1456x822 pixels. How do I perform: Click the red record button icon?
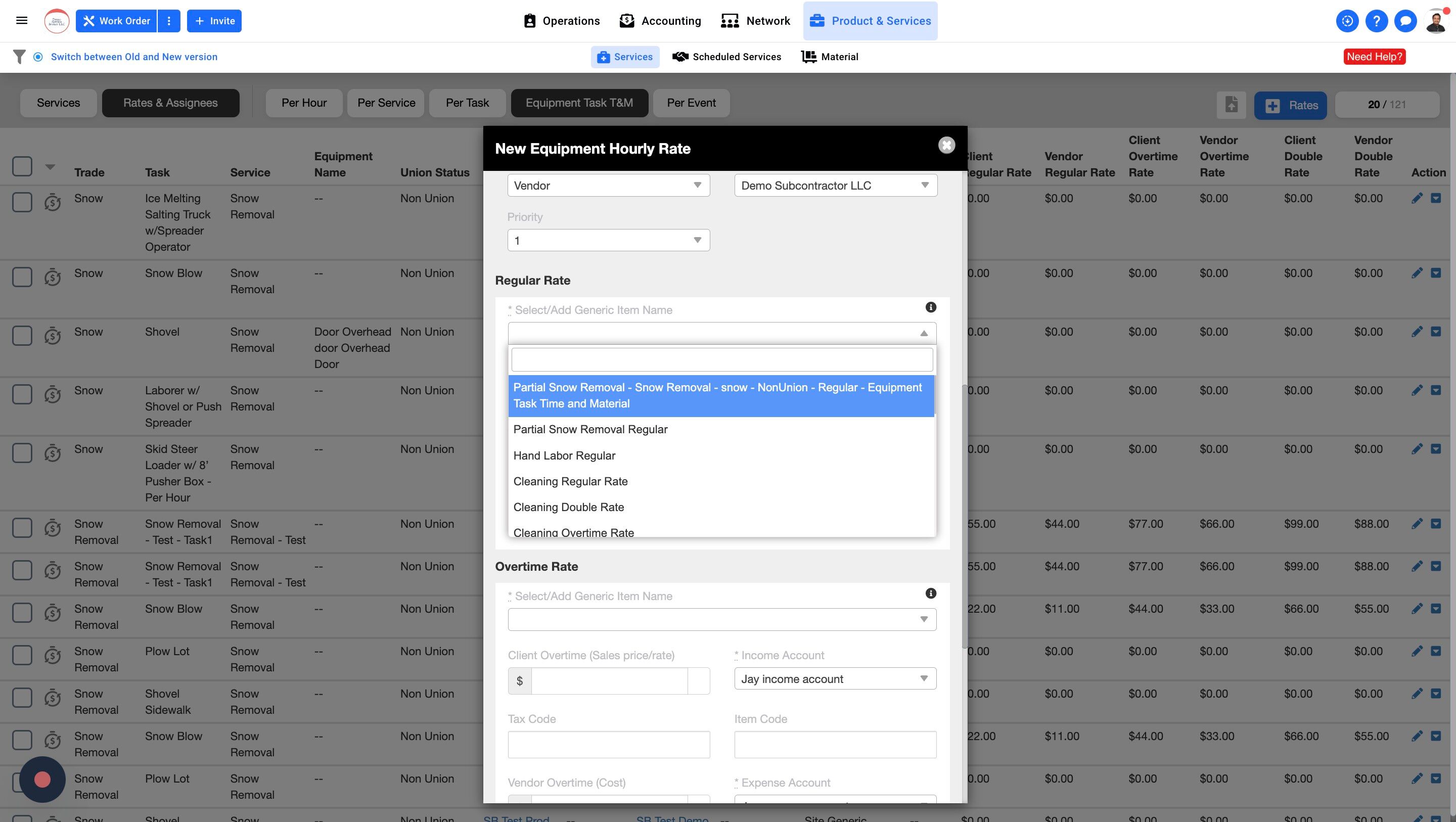[42, 780]
